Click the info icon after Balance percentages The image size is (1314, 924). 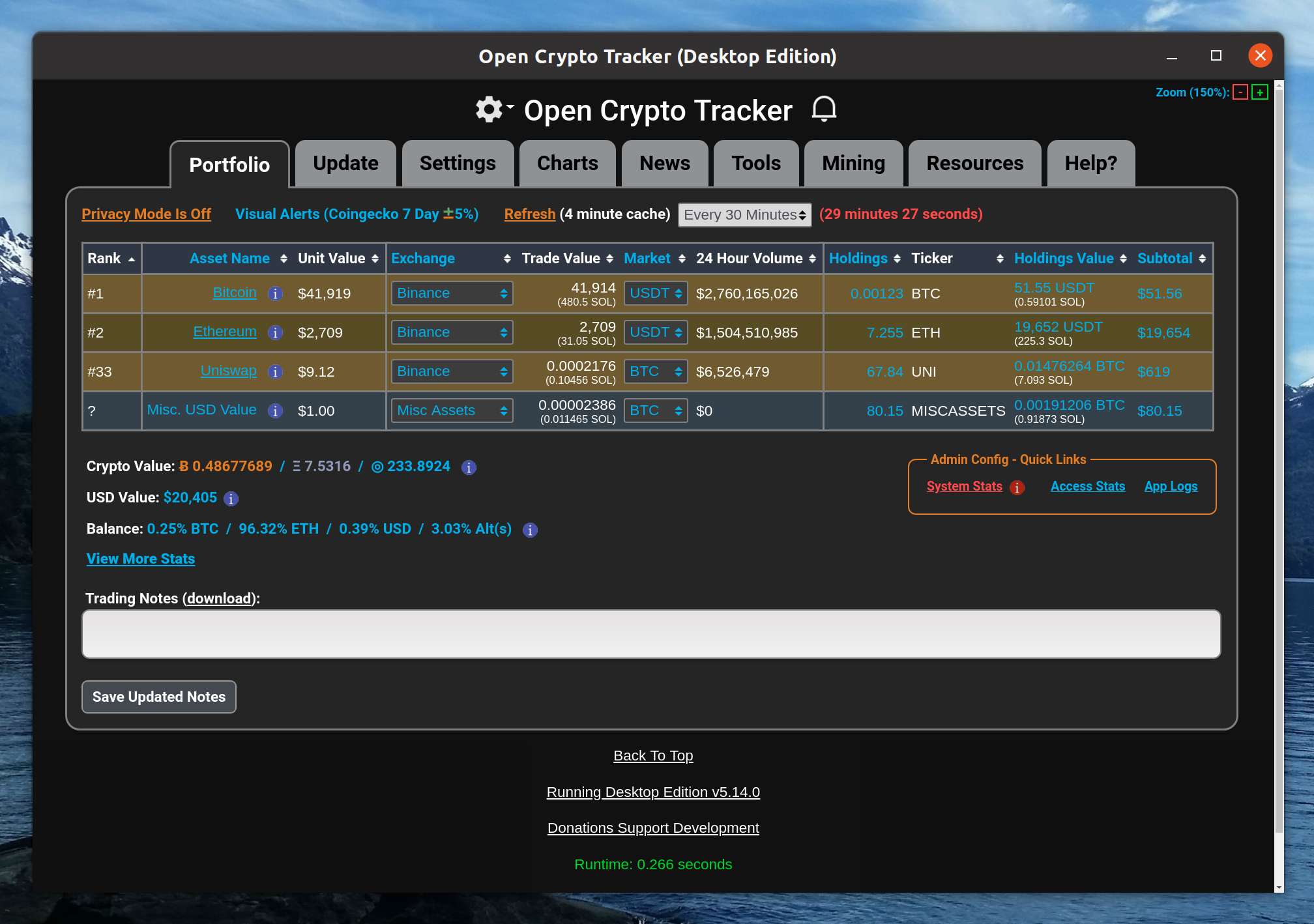pos(530,530)
